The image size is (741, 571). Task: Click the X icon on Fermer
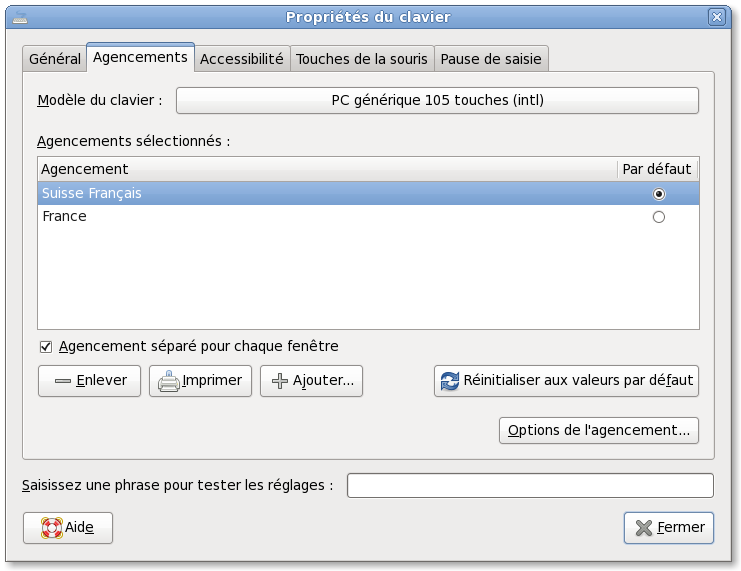pos(641,528)
